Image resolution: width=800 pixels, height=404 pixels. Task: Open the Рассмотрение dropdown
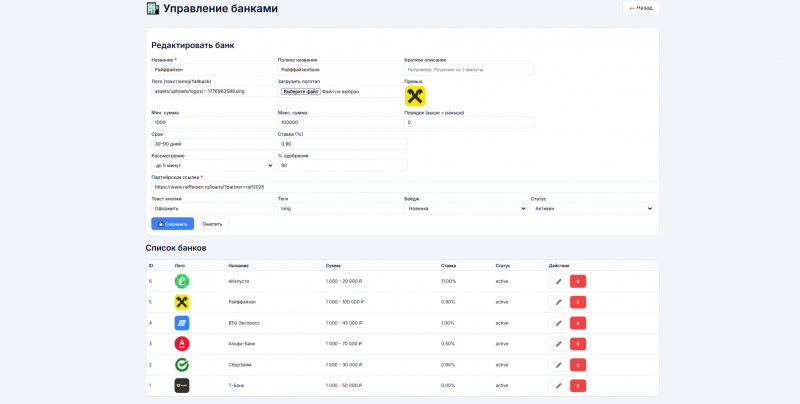(213, 165)
